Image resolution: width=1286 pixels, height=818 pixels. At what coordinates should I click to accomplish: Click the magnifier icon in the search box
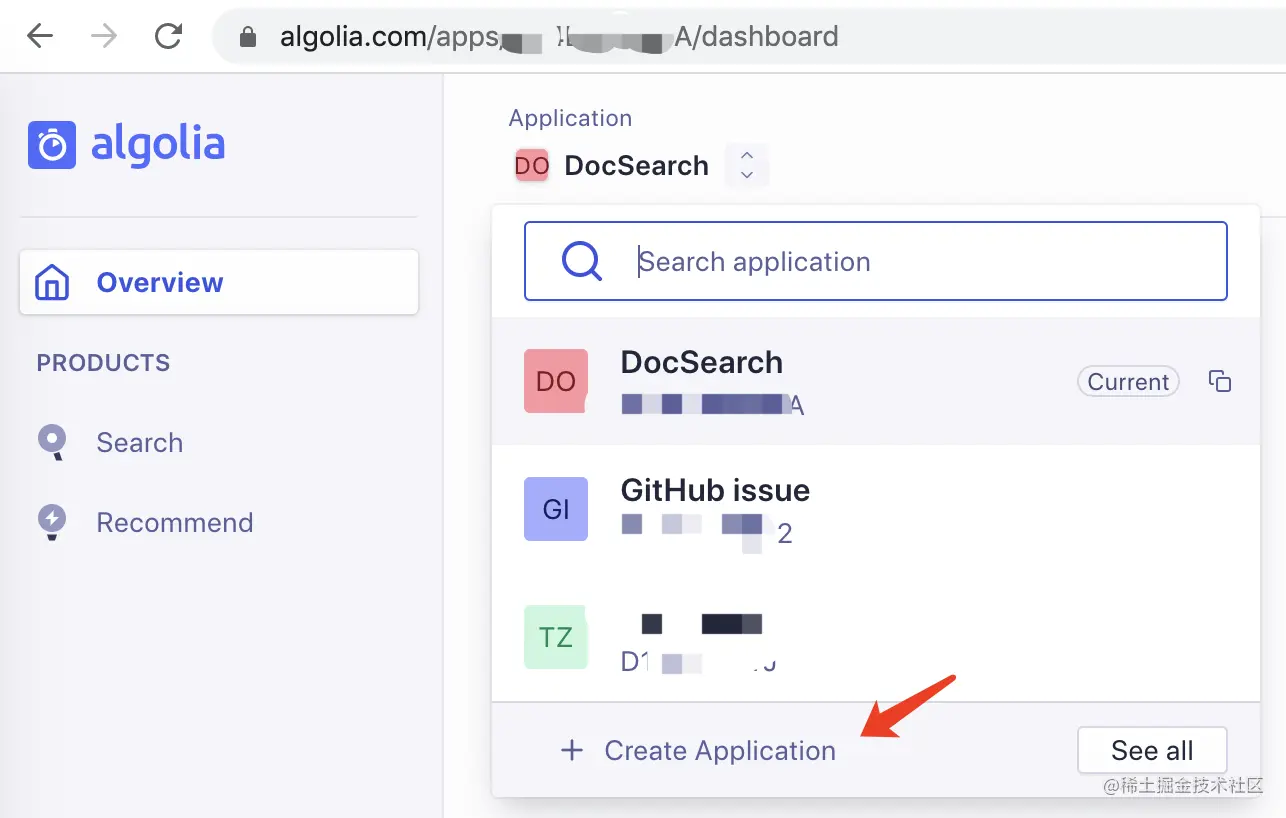(582, 261)
